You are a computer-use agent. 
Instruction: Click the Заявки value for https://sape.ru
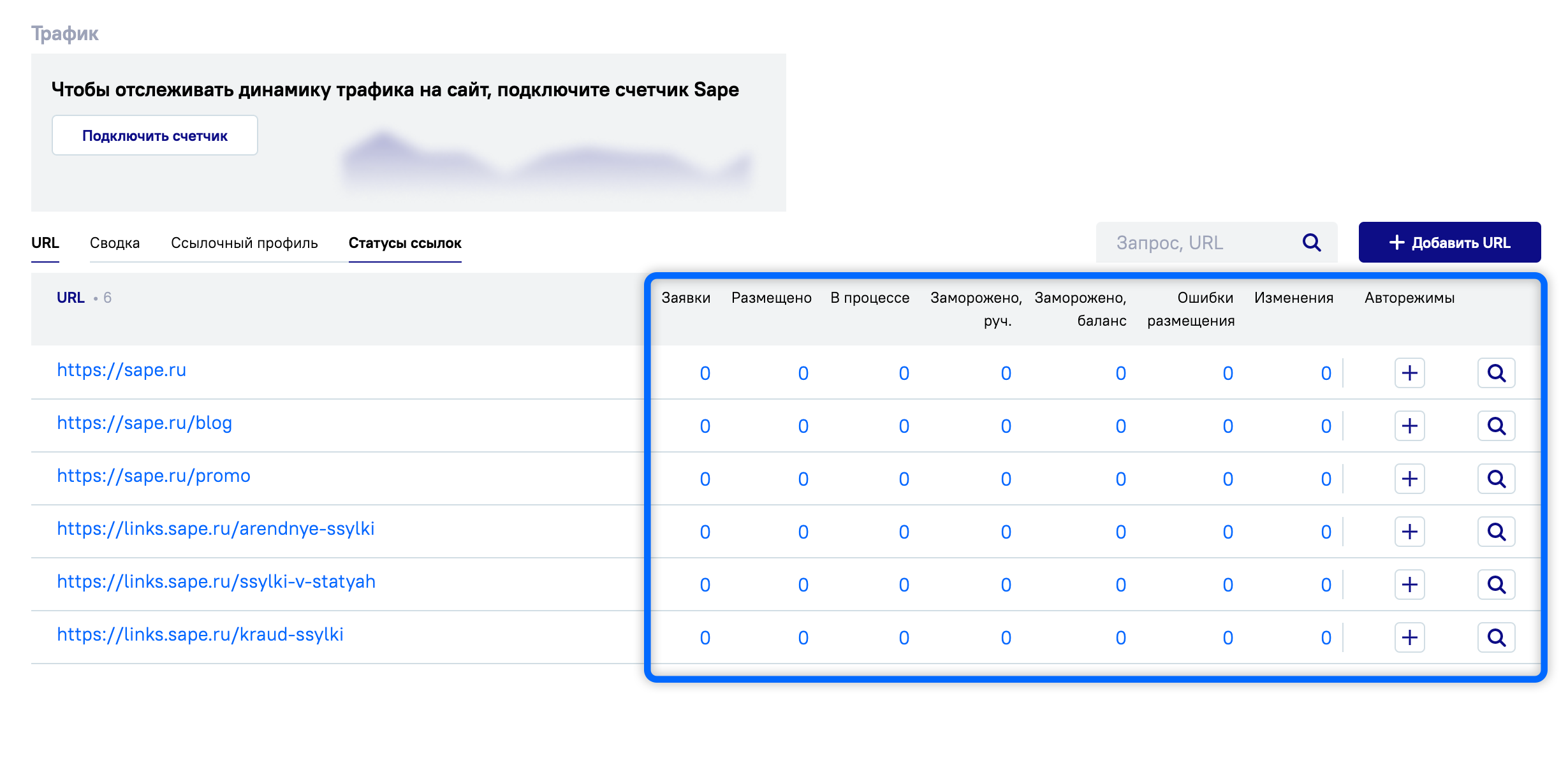705,373
